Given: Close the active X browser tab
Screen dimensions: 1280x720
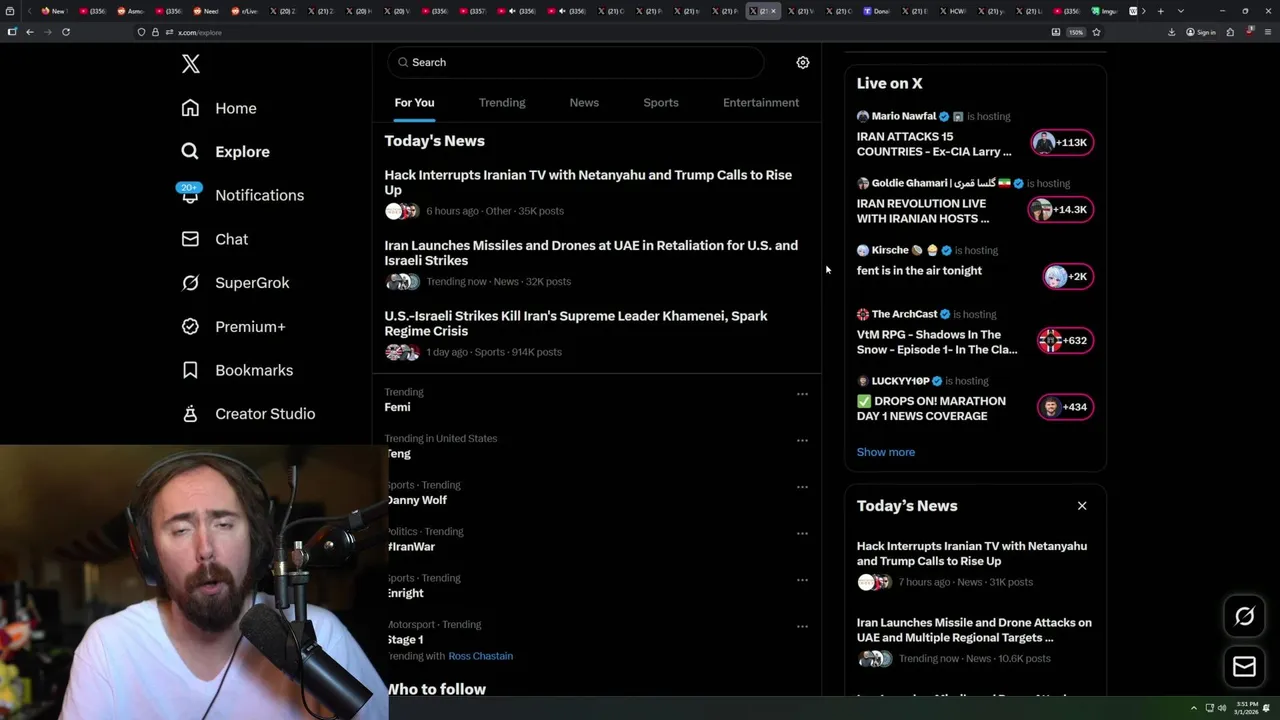Looking at the screenshot, I should [773, 11].
